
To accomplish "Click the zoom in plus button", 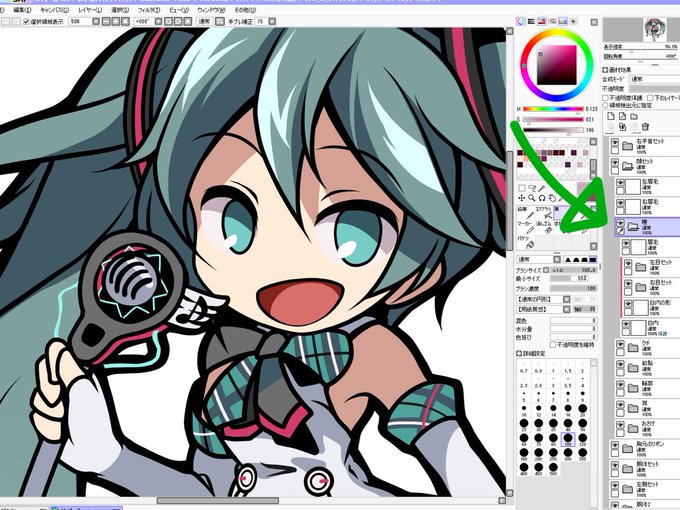I will click(x=116, y=21).
